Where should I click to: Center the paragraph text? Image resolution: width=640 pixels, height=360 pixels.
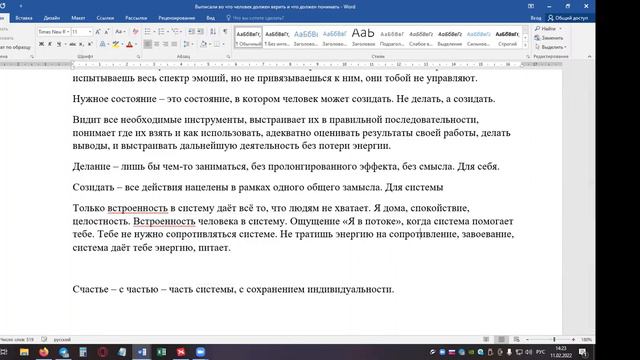(156, 44)
